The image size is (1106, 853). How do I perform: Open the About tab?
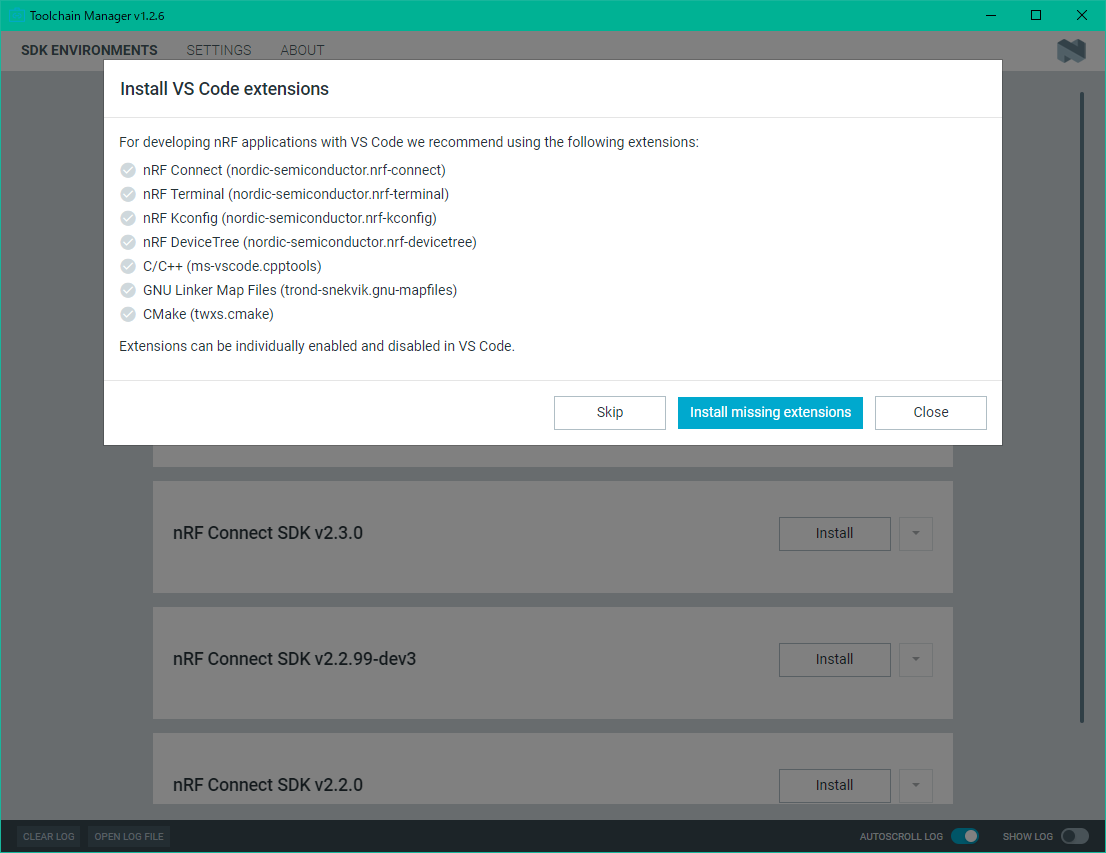[303, 50]
